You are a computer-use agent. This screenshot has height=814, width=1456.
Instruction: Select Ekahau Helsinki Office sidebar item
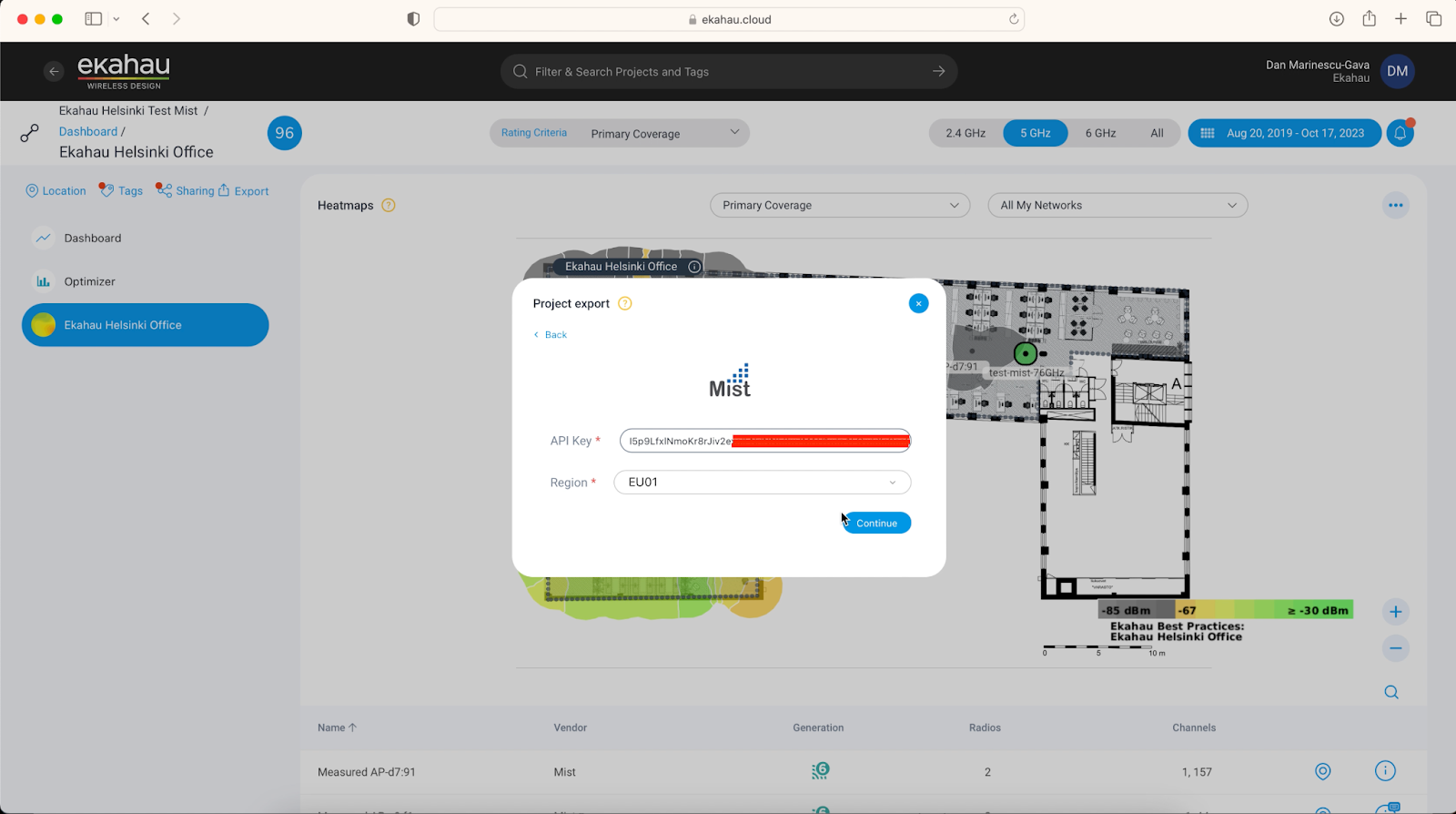[146, 325]
